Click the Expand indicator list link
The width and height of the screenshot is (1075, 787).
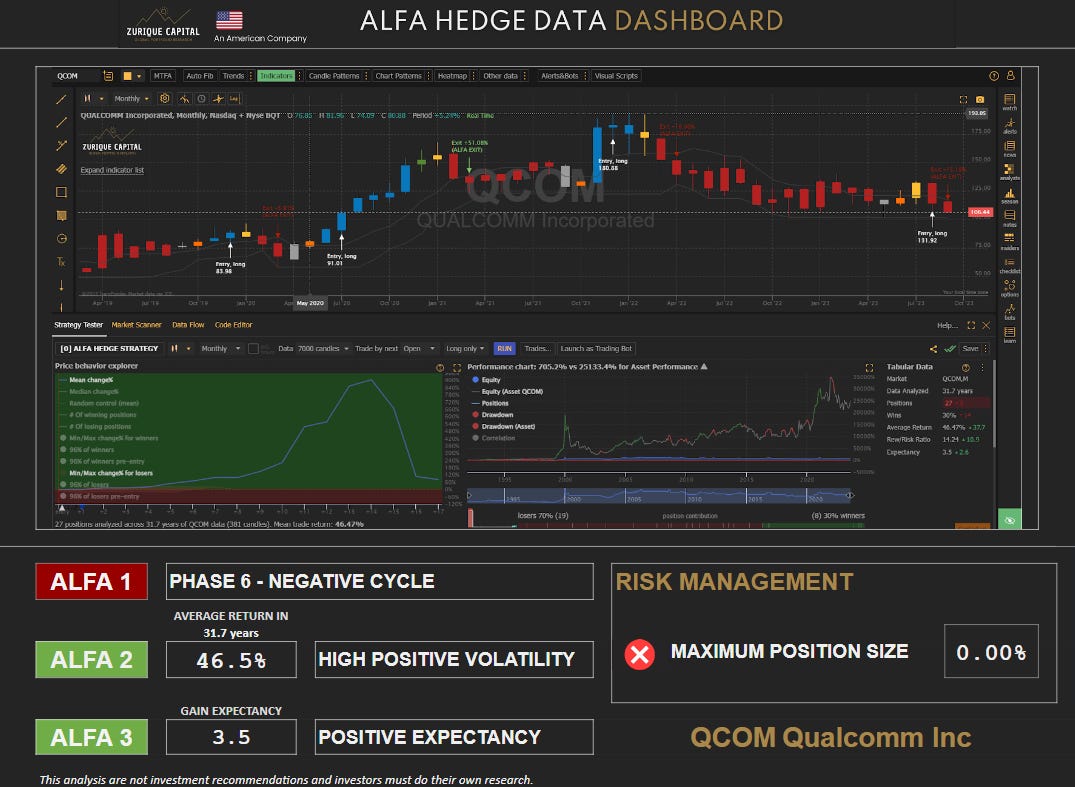pyautogui.click(x=112, y=170)
